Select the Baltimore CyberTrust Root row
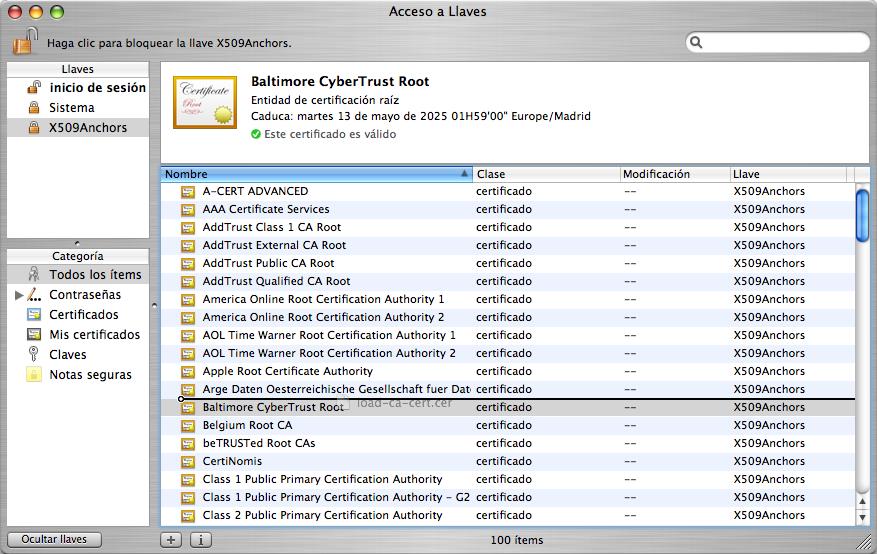 [x=508, y=407]
